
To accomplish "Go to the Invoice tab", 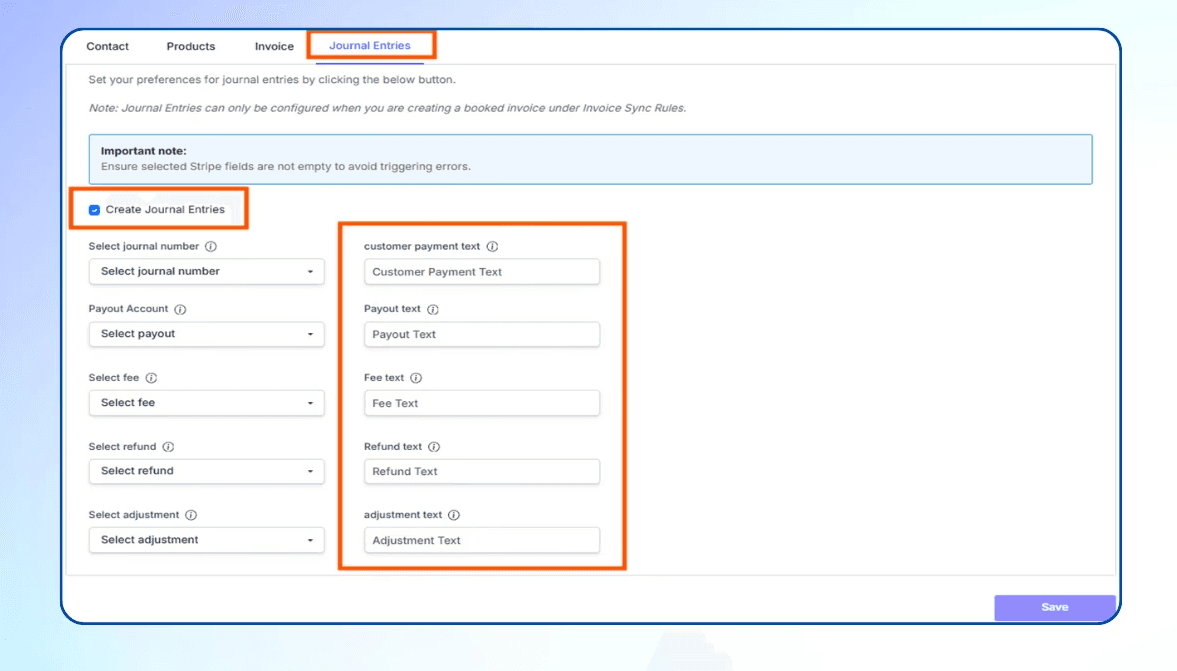I will point(274,47).
